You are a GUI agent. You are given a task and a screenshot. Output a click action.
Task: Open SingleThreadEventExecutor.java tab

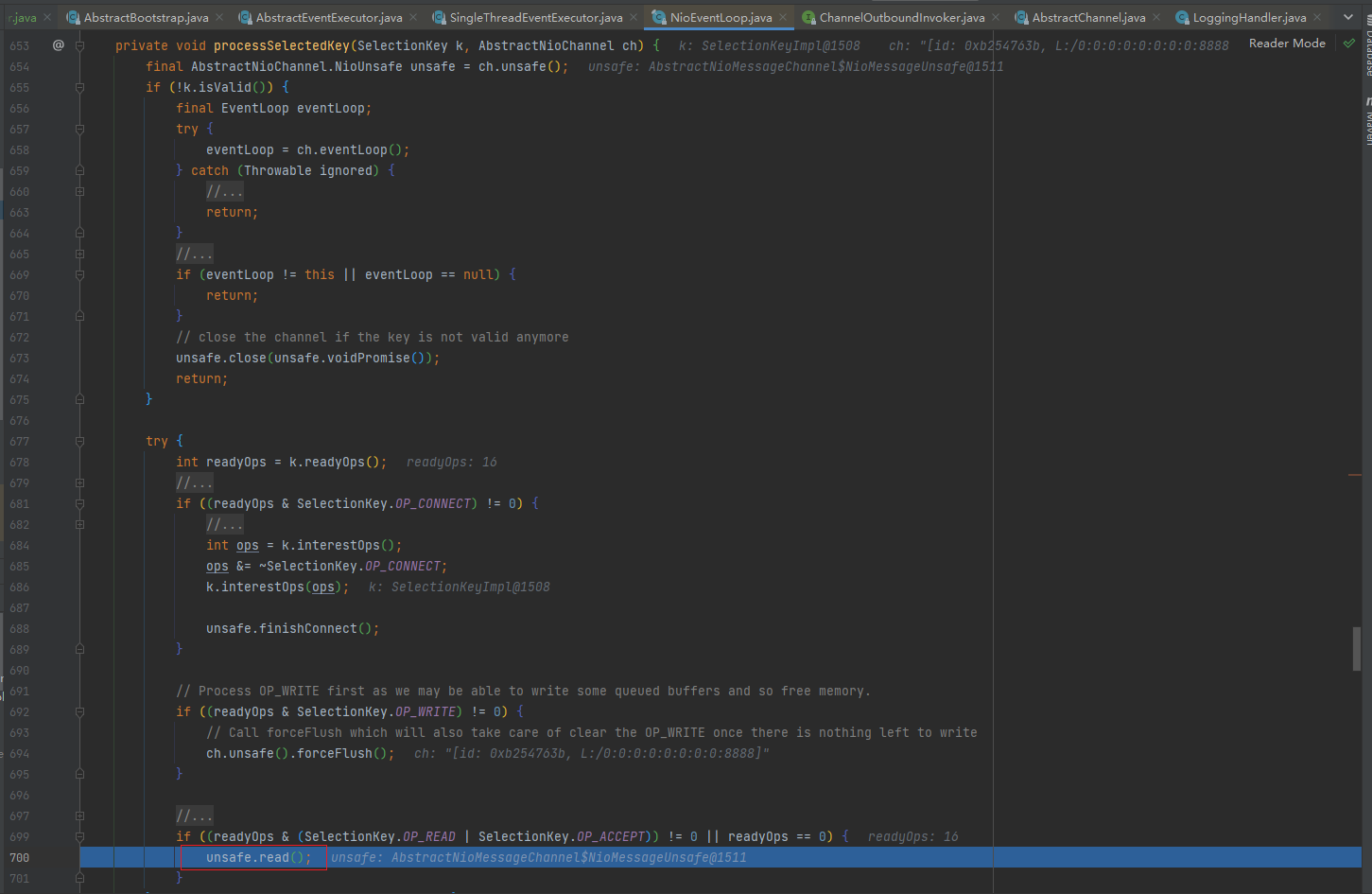[x=536, y=17]
